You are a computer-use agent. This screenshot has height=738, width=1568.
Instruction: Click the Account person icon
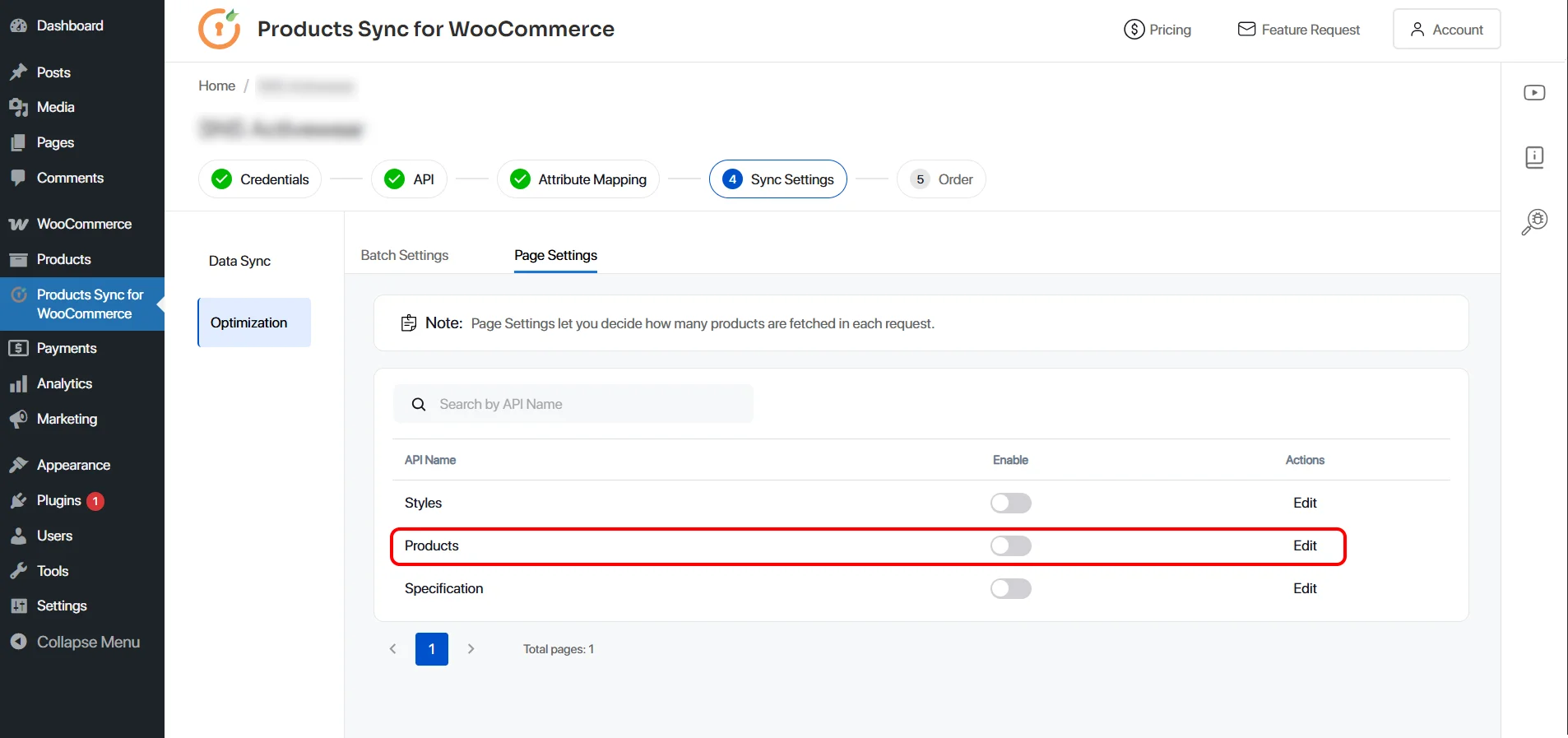(1417, 30)
